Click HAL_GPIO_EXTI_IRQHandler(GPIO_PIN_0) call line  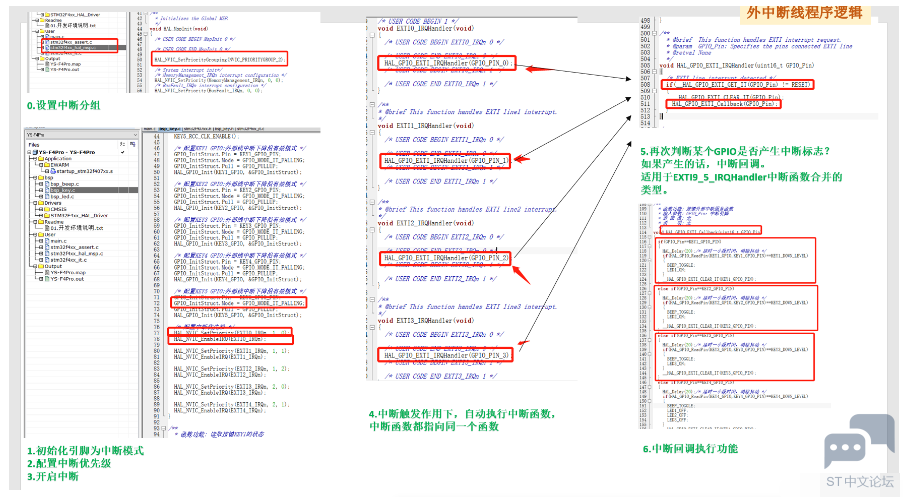pyautogui.click(x=447, y=63)
